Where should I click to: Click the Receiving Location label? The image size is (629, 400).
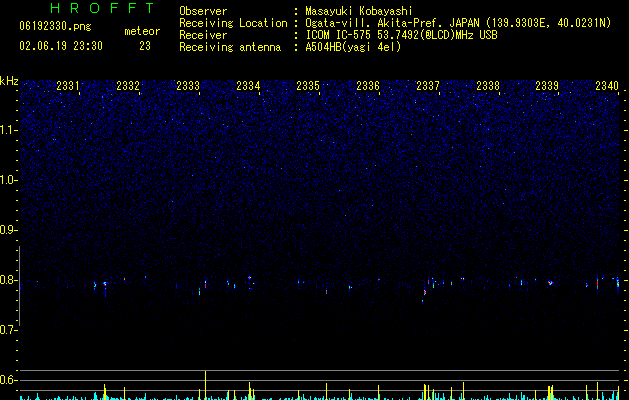(x=233, y=23)
